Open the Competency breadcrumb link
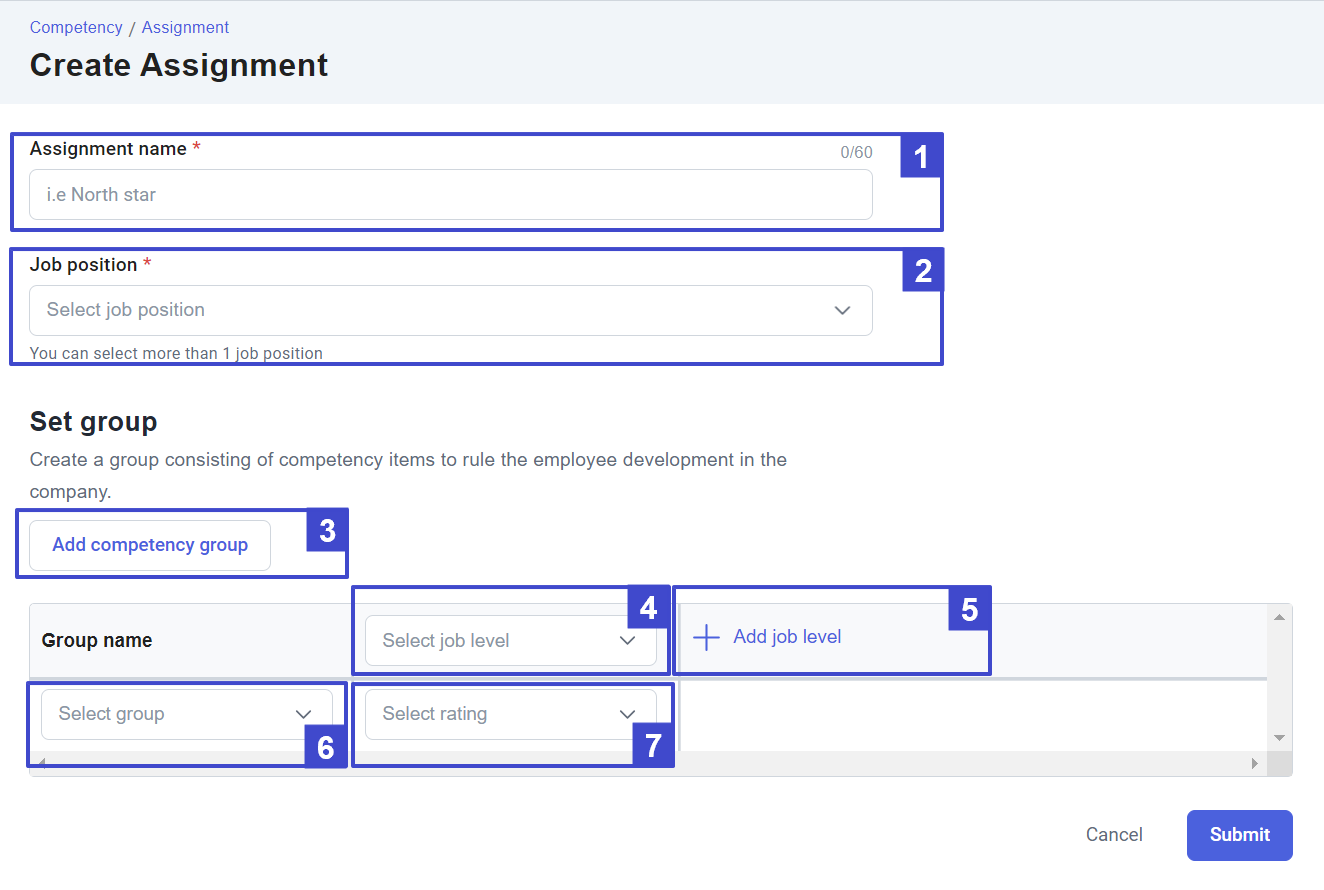Viewport: 1324px width, 890px height. (76, 27)
